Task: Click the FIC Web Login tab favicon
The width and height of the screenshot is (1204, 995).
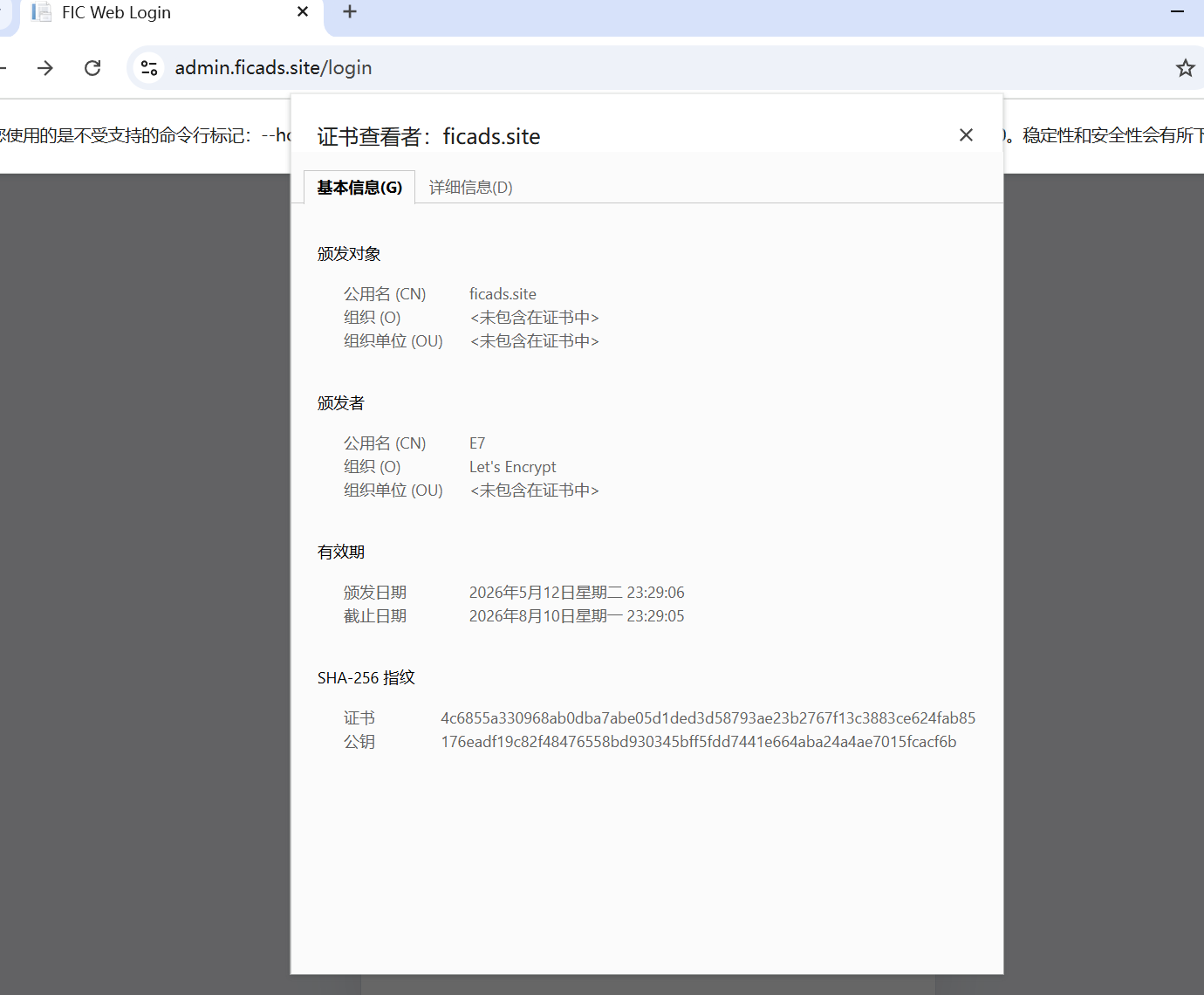Action: pyautogui.click(x=41, y=12)
